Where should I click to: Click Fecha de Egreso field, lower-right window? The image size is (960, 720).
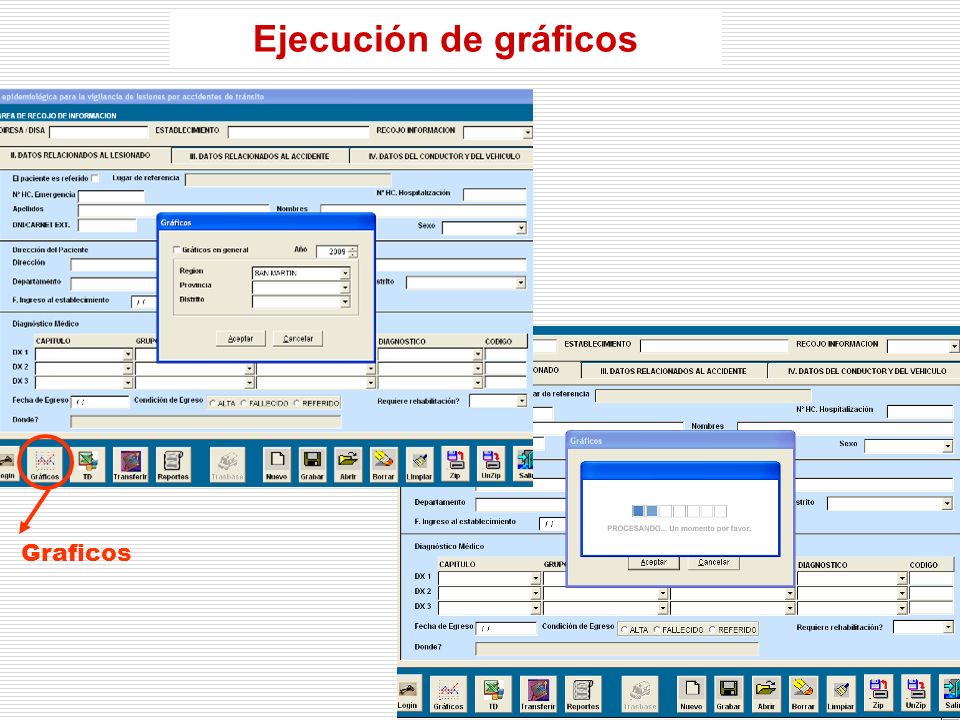(506, 629)
